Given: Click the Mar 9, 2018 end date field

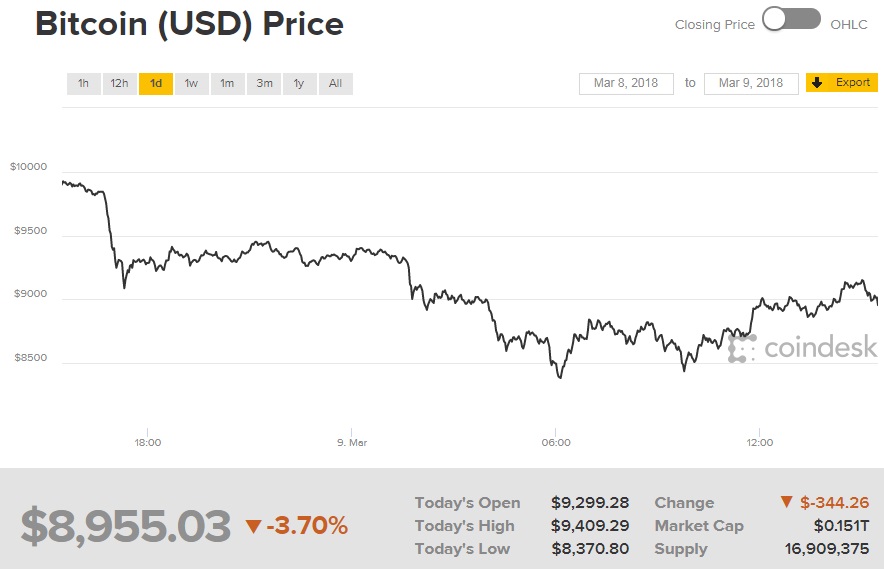Looking at the screenshot, I should click(x=751, y=83).
